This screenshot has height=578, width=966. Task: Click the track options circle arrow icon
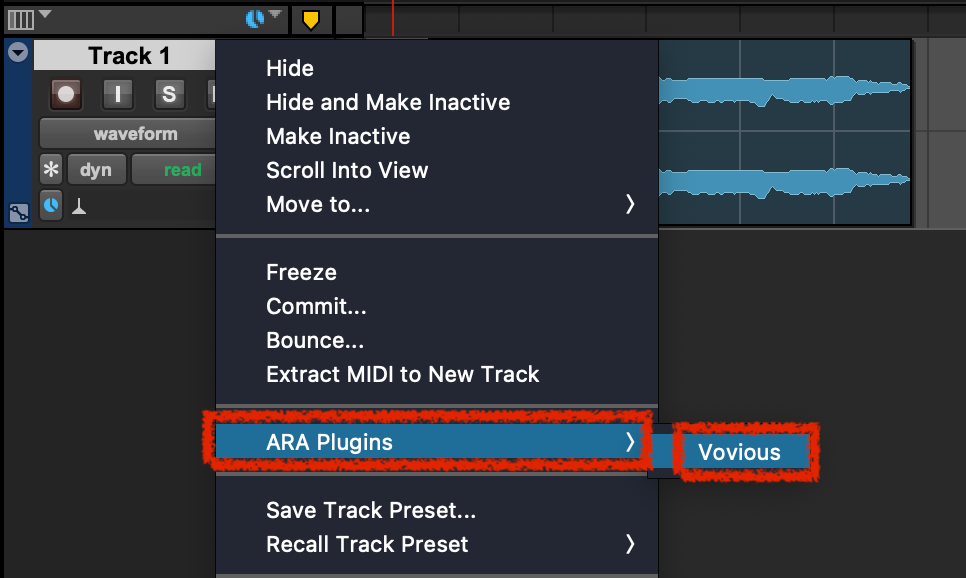click(18, 53)
